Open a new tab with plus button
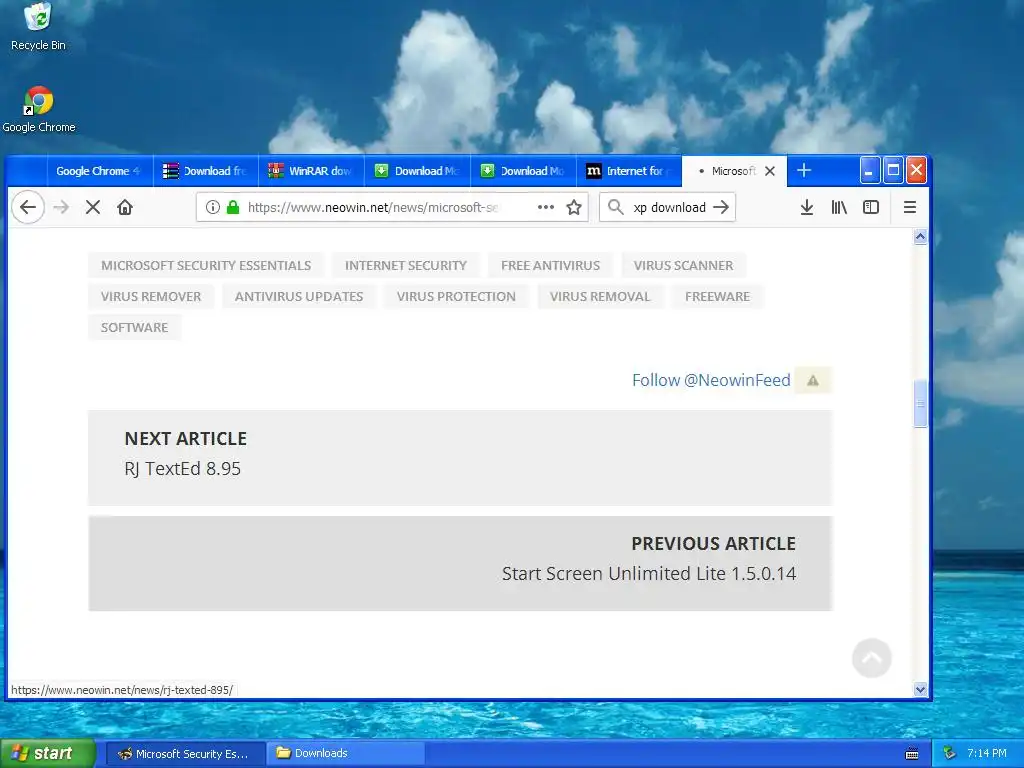The height and width of the screenshot is (768, 1024). coord(804,170)
